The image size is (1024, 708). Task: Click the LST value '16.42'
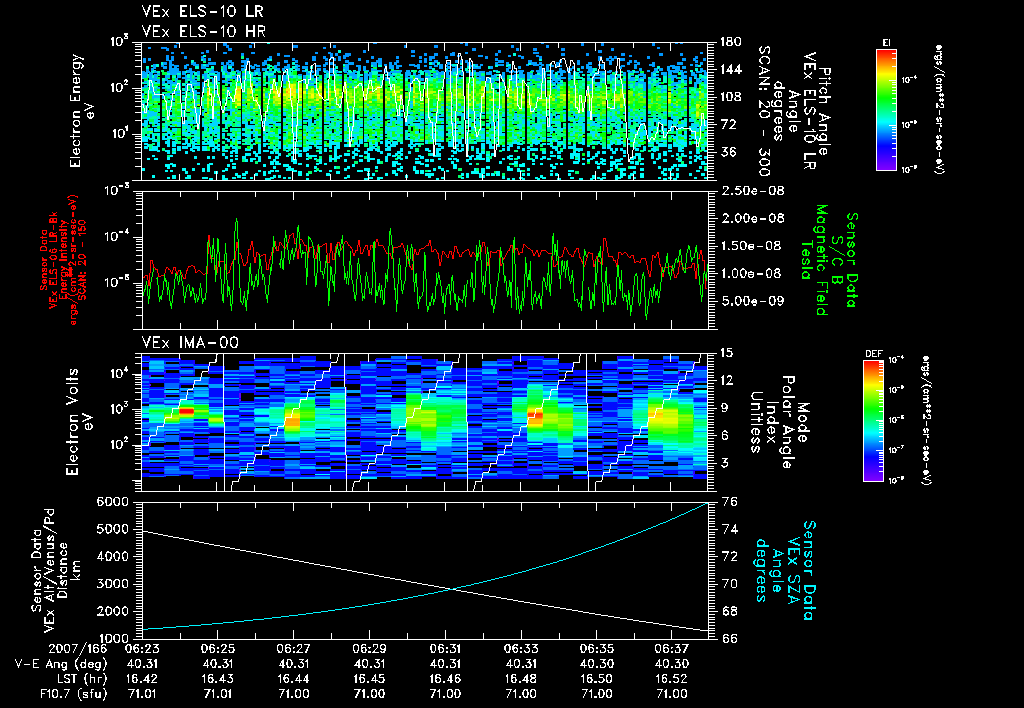pos(142,679)
